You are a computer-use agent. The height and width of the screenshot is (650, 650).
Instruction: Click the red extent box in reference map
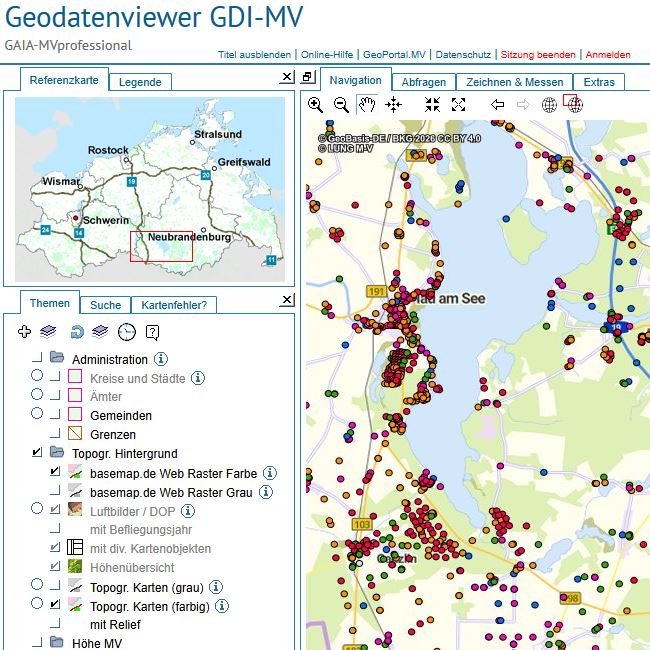[x=161, y=246]
